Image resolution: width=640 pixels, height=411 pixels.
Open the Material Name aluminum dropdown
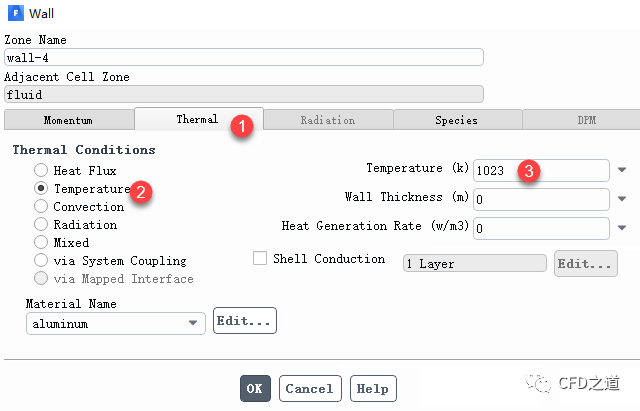tap(116, 323)
